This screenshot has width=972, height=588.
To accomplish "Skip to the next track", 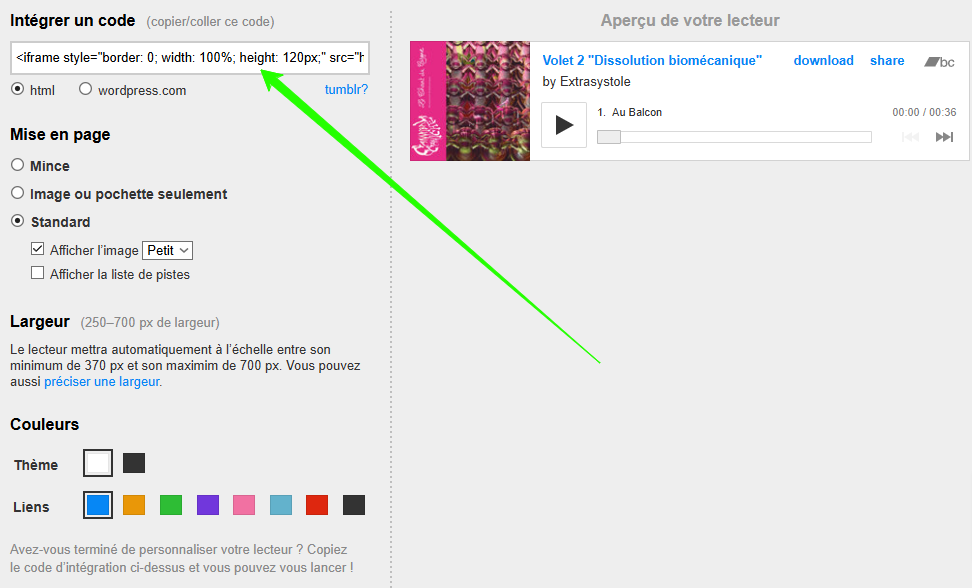I will 944,137.
